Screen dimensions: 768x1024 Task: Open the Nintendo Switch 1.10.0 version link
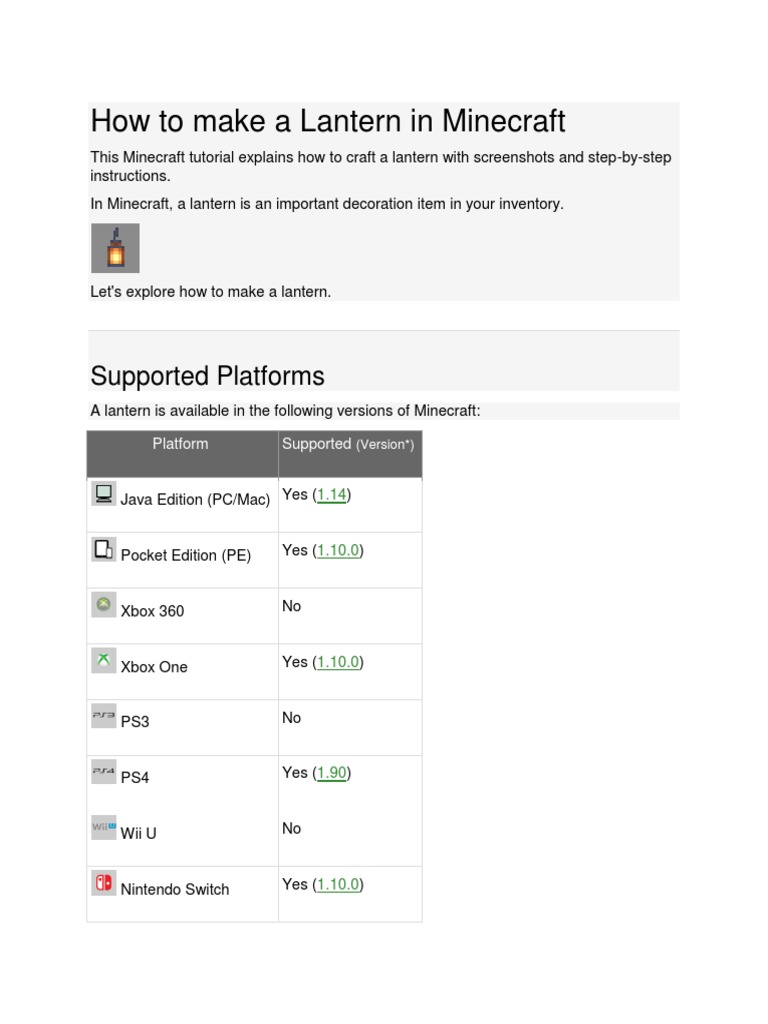click(337, 884)
